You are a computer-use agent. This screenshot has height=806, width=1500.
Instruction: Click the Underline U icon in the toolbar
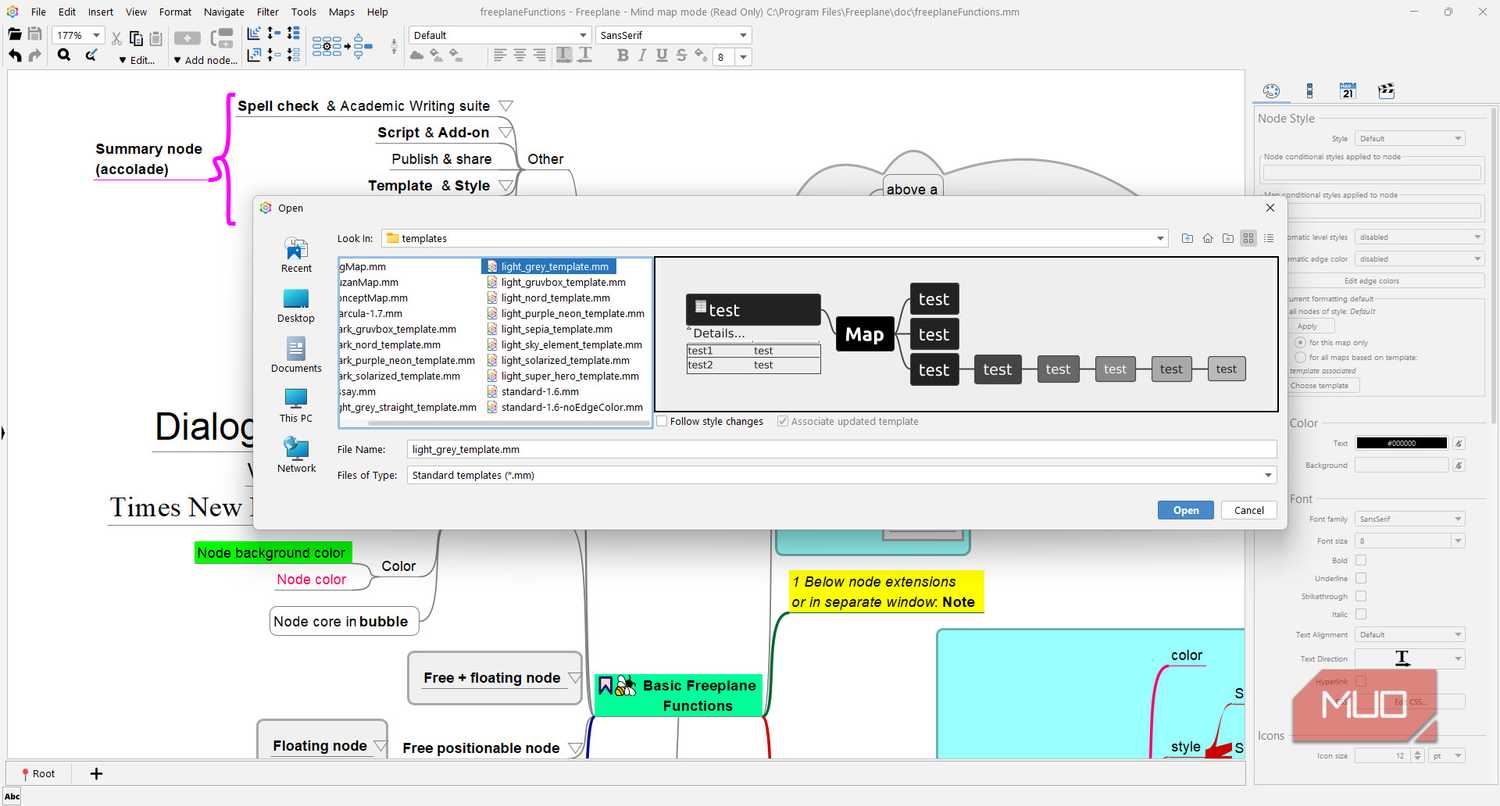(662, 56)
